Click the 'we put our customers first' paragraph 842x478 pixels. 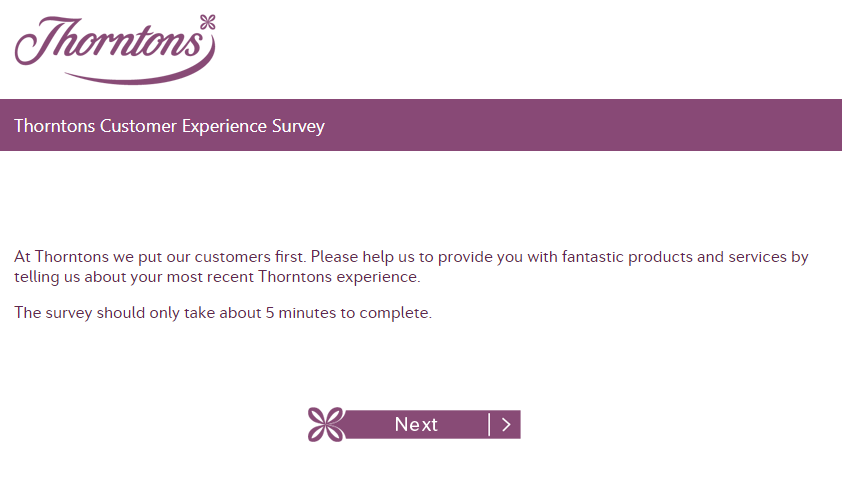click(x=411, y=266)
